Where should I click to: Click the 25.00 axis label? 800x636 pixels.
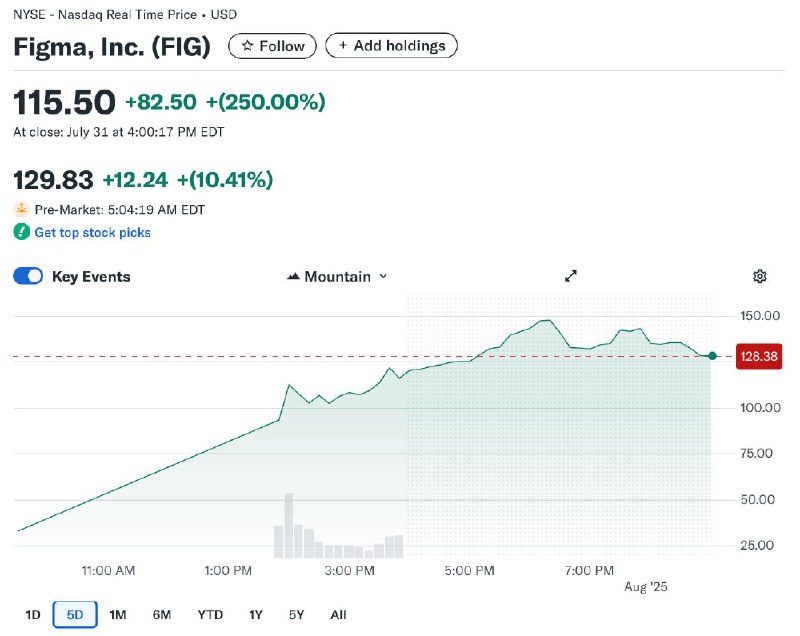pos(757,545)
